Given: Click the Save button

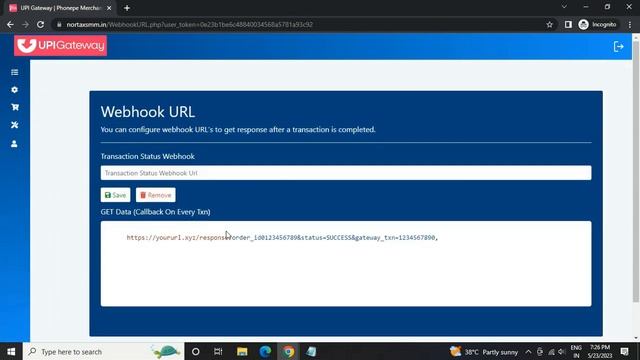Looking at the screenshot, I should (x=116, y=195).
